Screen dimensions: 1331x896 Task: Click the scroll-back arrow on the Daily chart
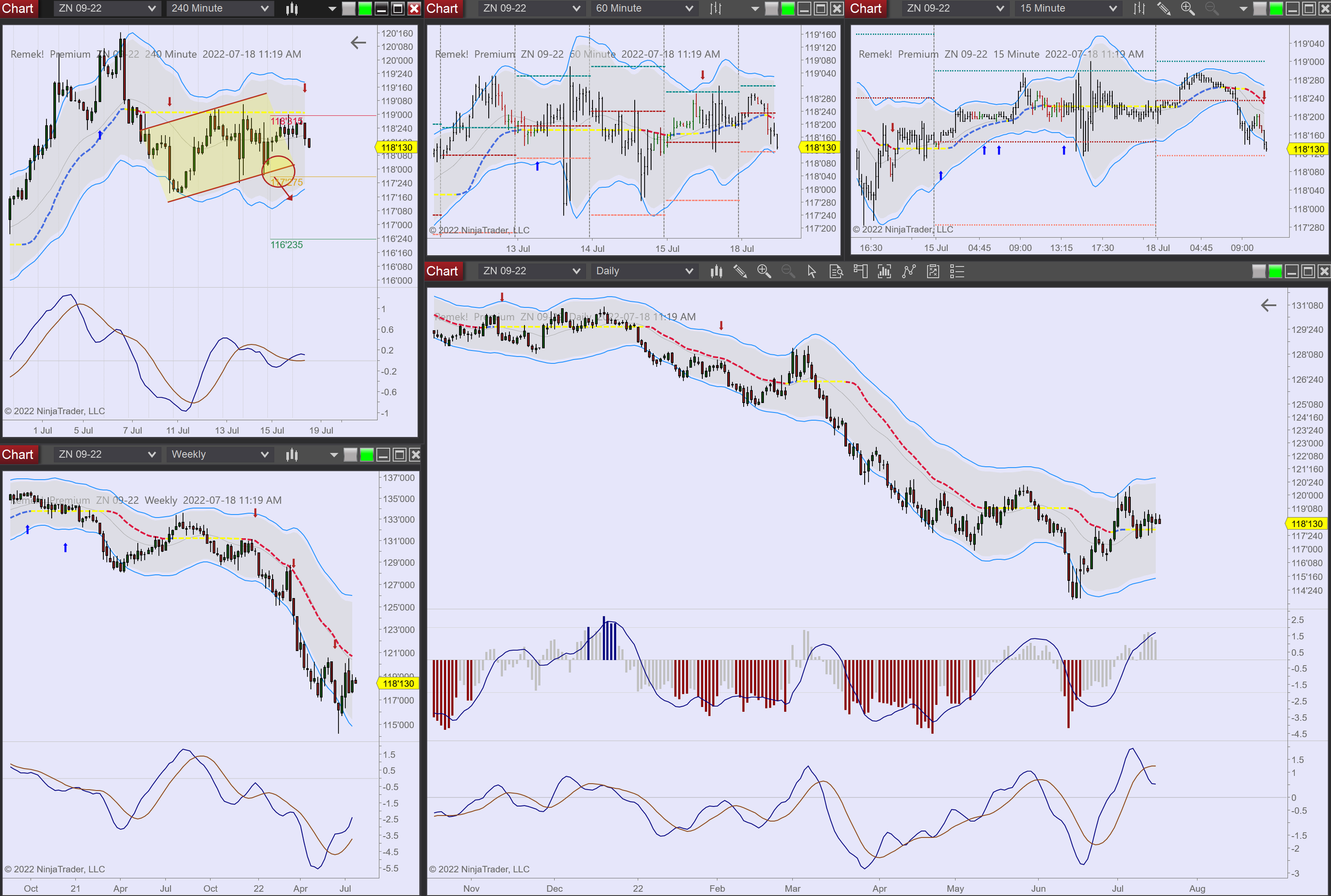[x=1268, y=305]
